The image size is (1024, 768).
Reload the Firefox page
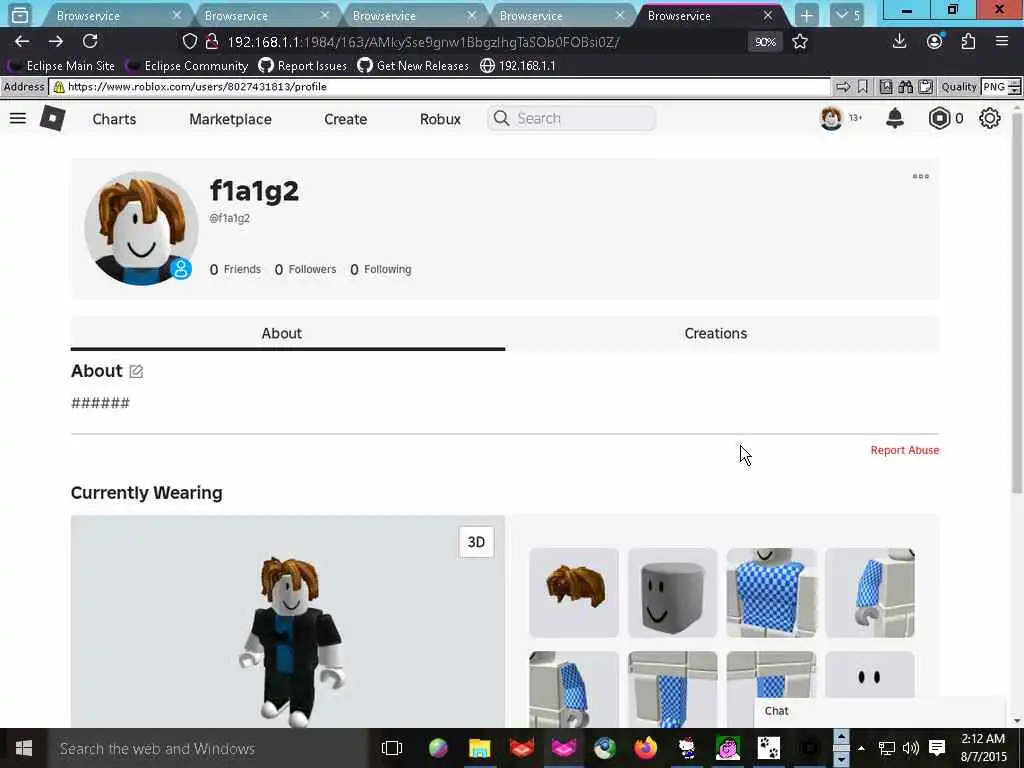[x=90, y=42]
